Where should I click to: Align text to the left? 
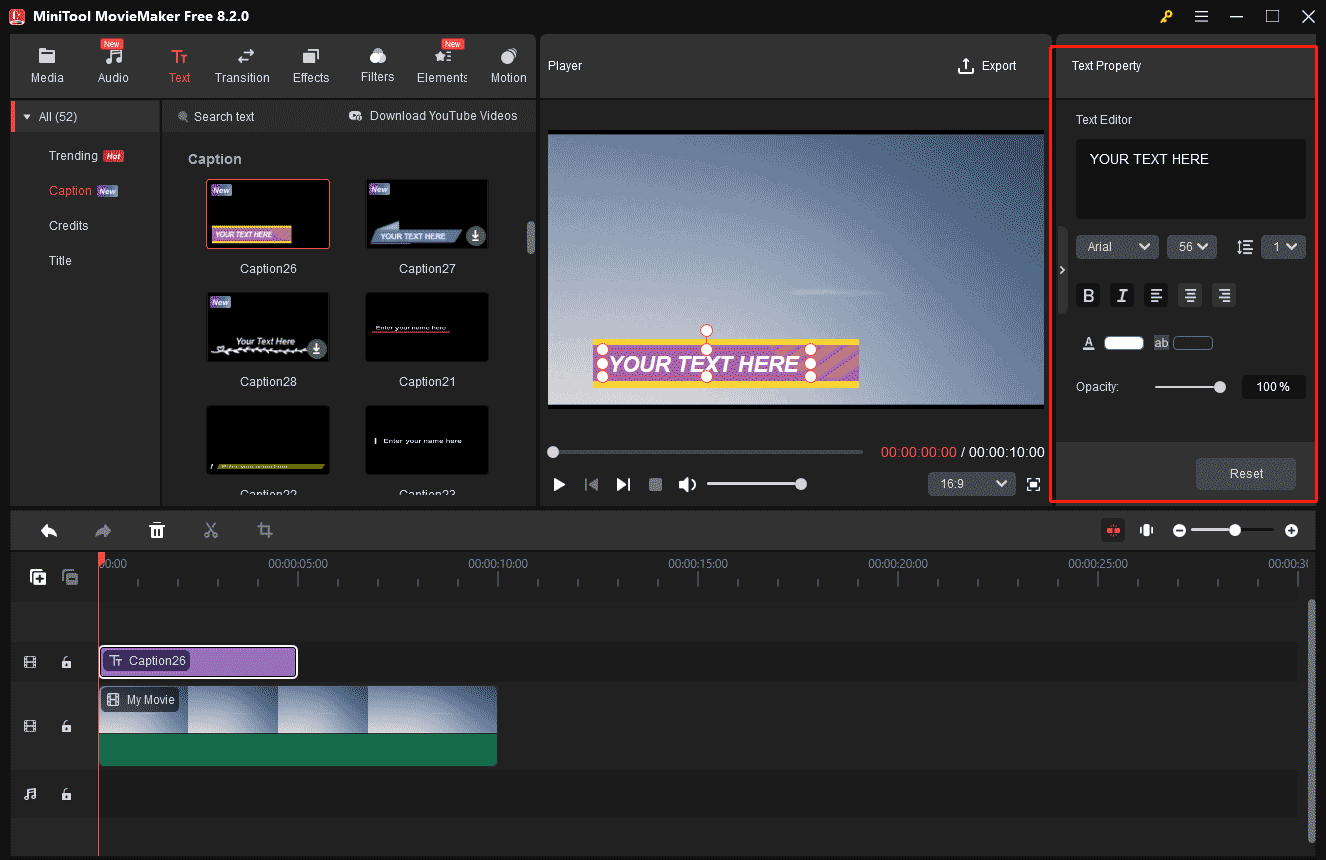[1156, 295]
